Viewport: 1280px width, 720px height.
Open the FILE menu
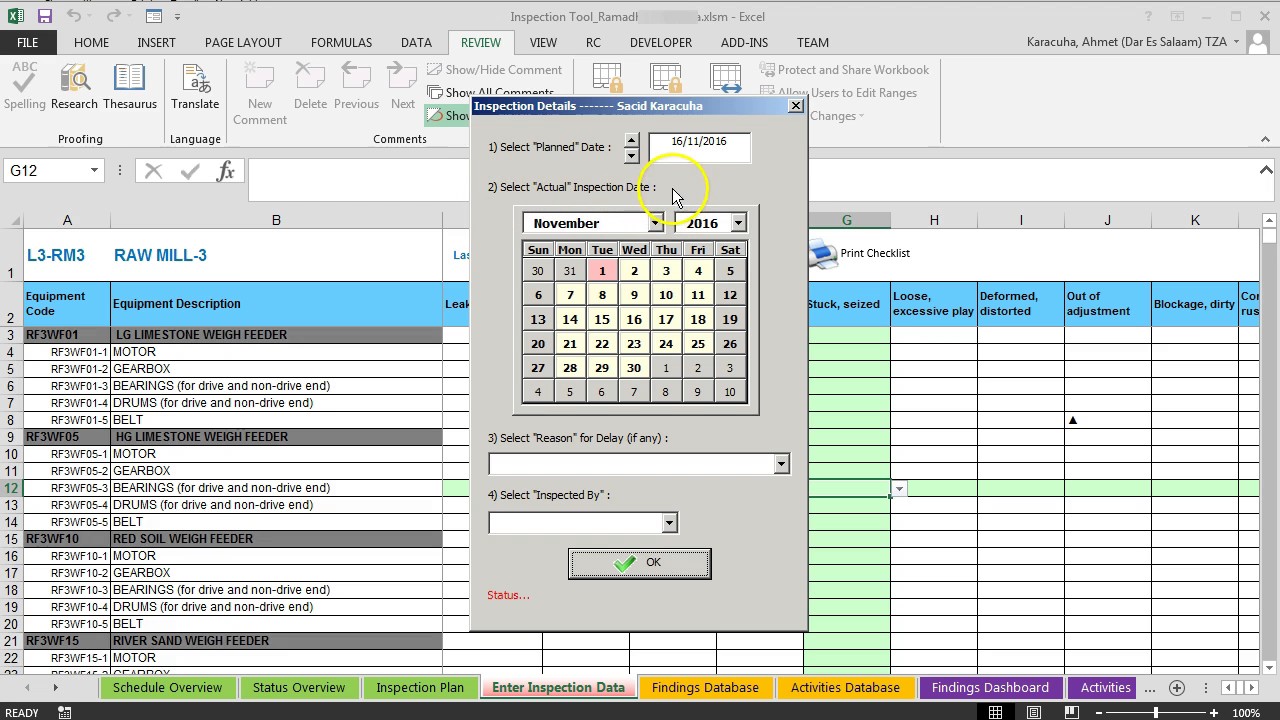click(27, 43)
